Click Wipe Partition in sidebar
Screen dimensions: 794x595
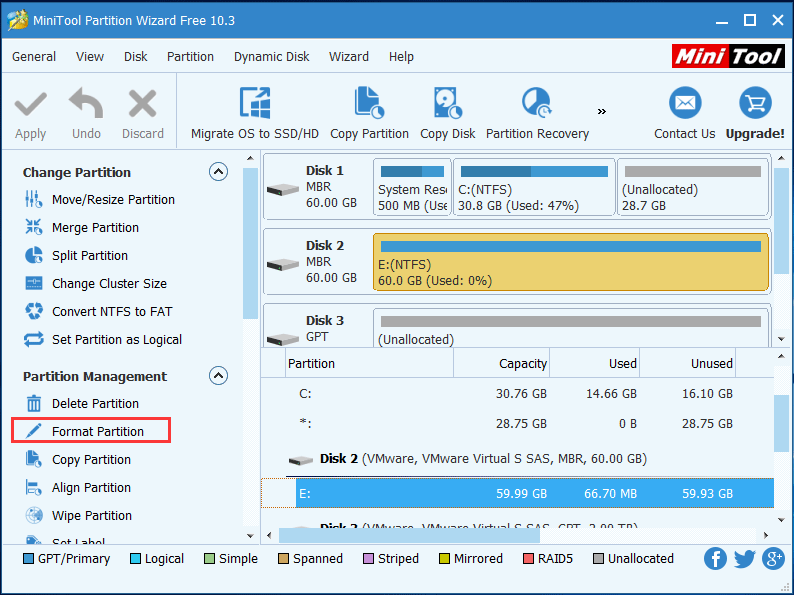click(x=78, y=515)
